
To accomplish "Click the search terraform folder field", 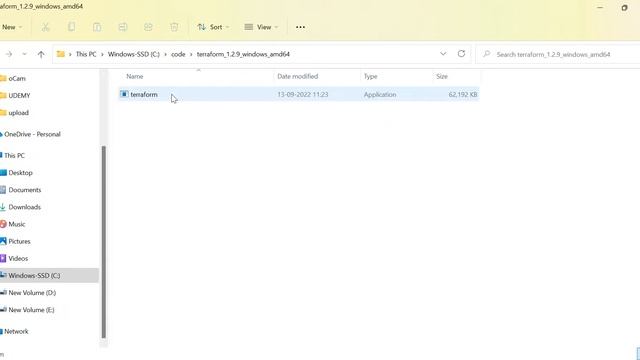I will tap(558, 54).
